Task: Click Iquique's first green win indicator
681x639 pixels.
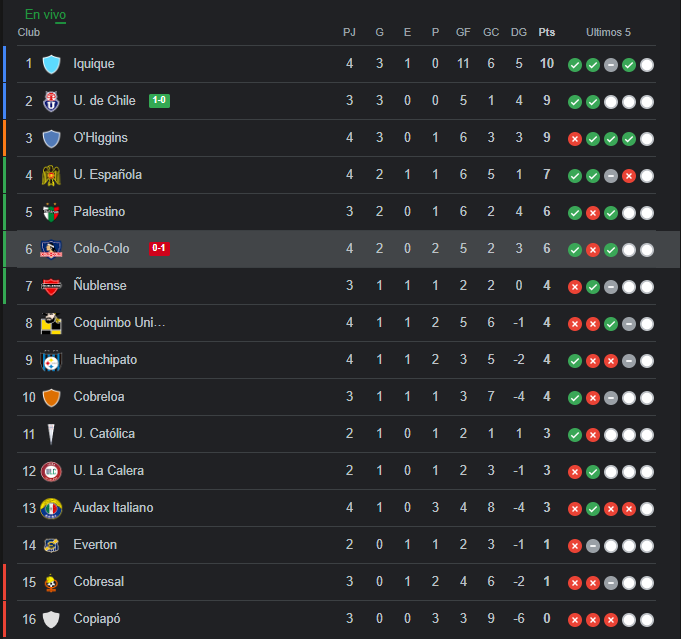Action: click(x=575, y=65)
